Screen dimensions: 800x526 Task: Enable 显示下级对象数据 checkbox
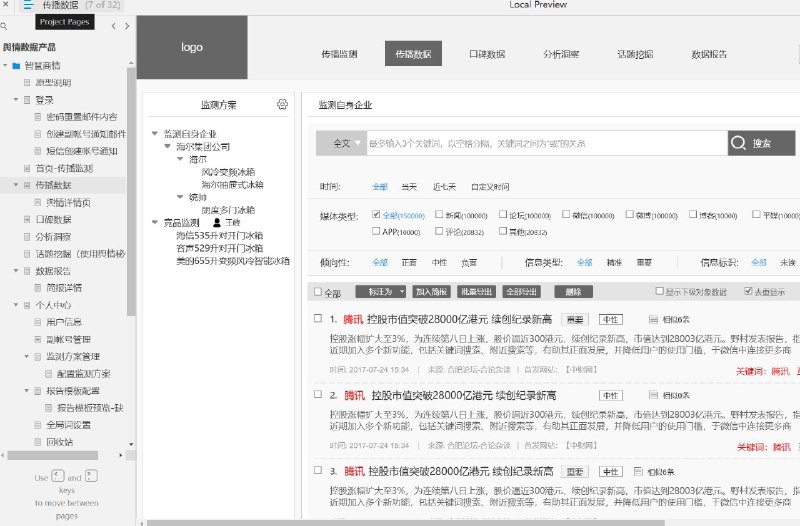[659, 291]
